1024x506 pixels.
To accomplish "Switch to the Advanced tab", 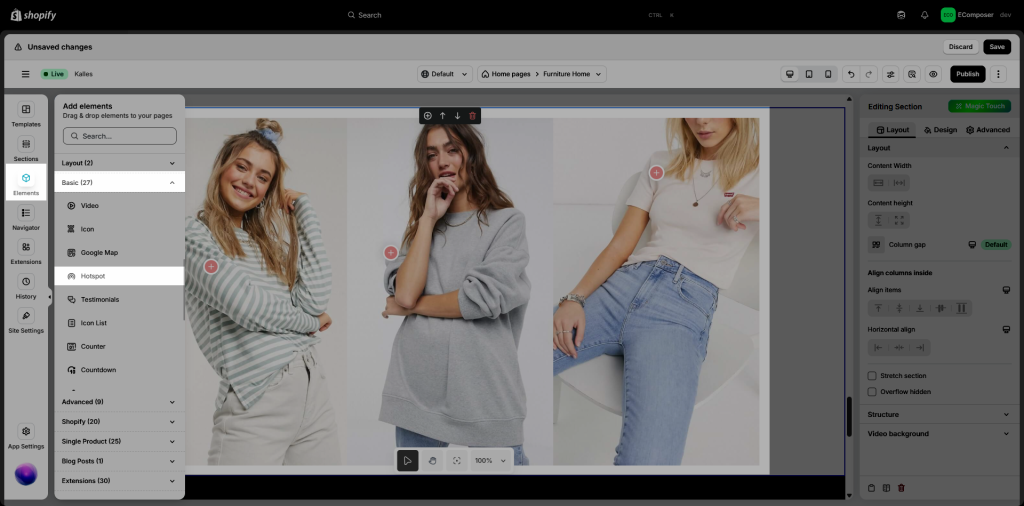I will (x=988, y=130).
